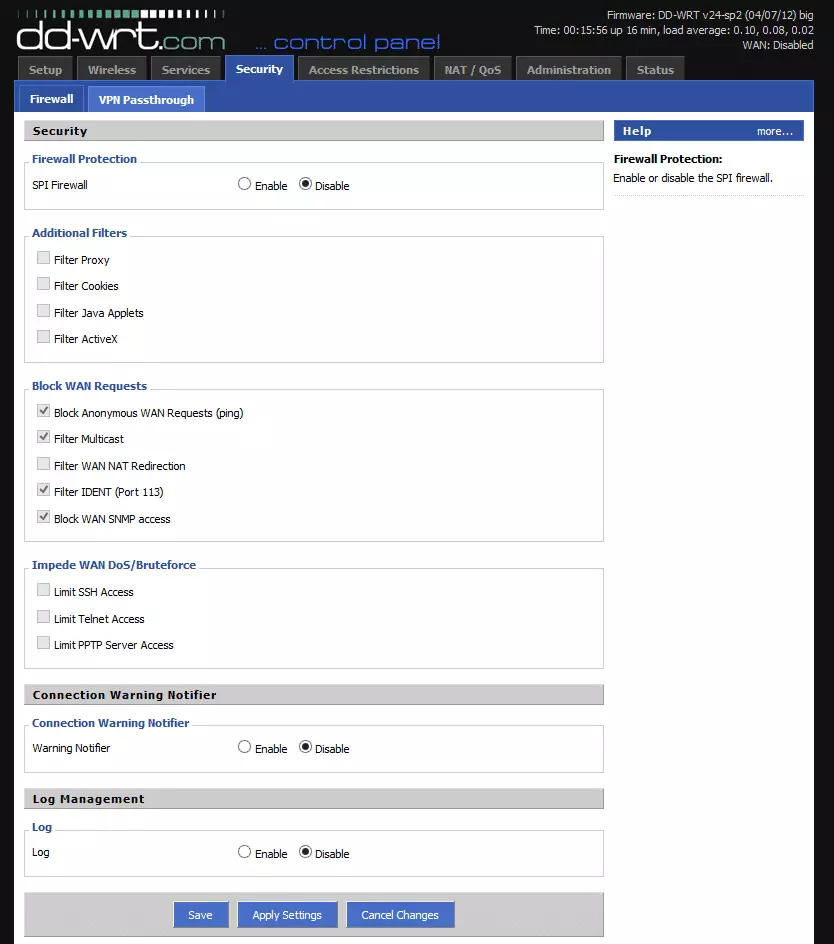Tick the Filter Java Applets checkbox
Screen dimensions: 834x944
43,311
